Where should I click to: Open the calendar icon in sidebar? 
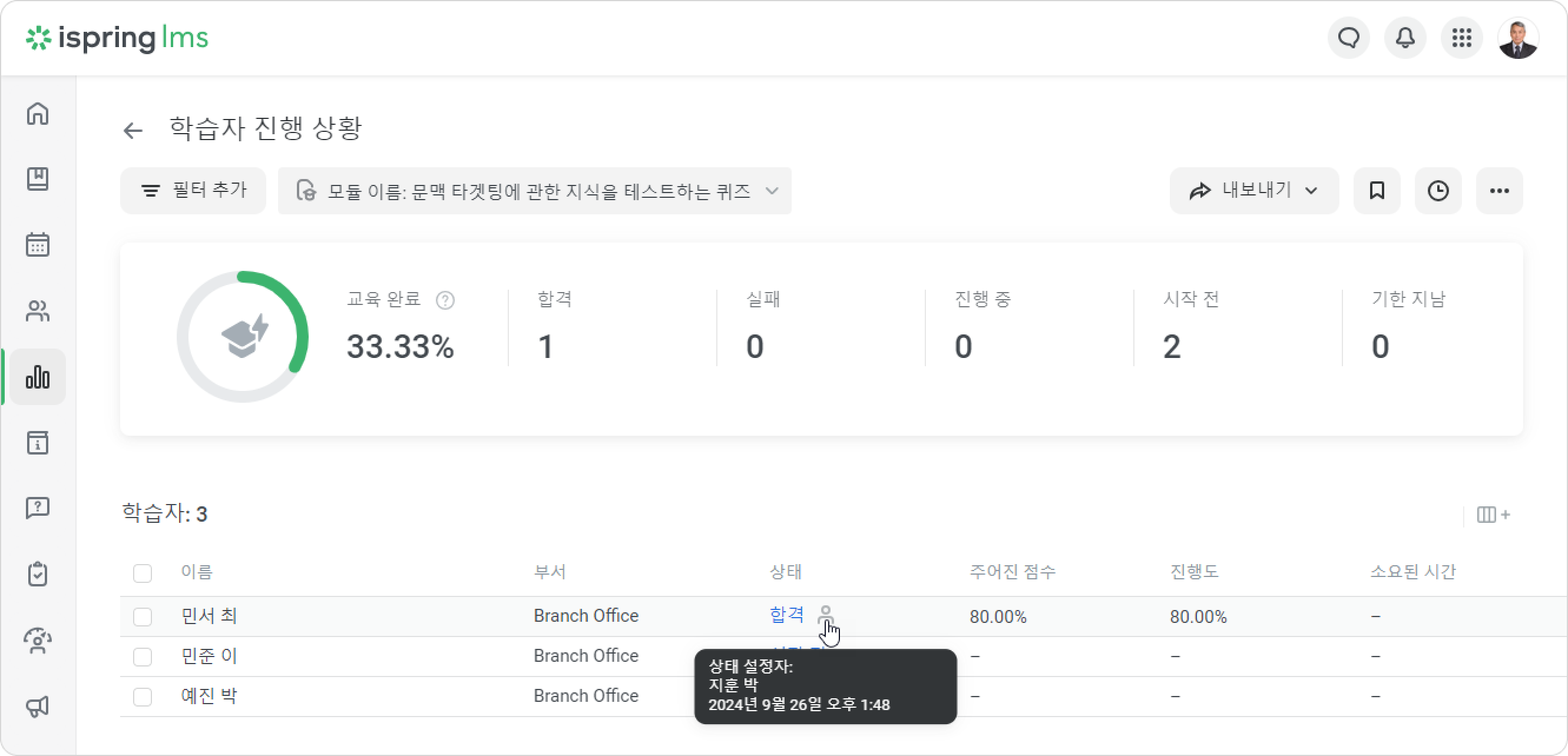pyautogui.click(x=38, y=244)
